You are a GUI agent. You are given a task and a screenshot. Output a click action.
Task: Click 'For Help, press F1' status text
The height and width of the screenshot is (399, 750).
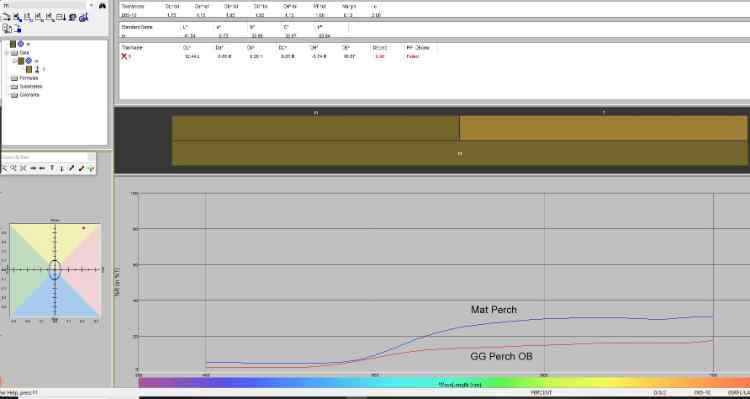19,393
